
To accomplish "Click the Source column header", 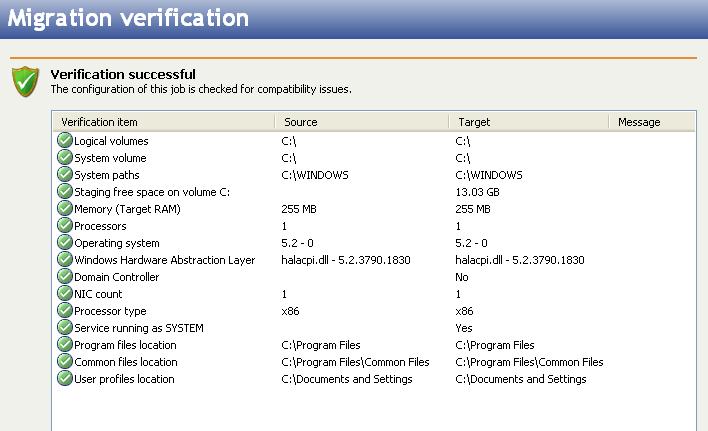I will (360, 122).
